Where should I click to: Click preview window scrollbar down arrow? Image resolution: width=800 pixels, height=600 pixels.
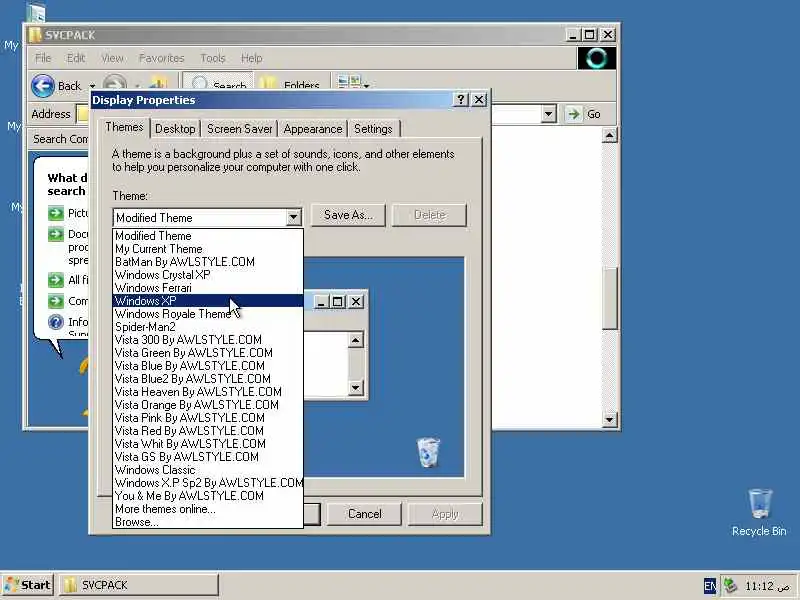coord(356,388)
